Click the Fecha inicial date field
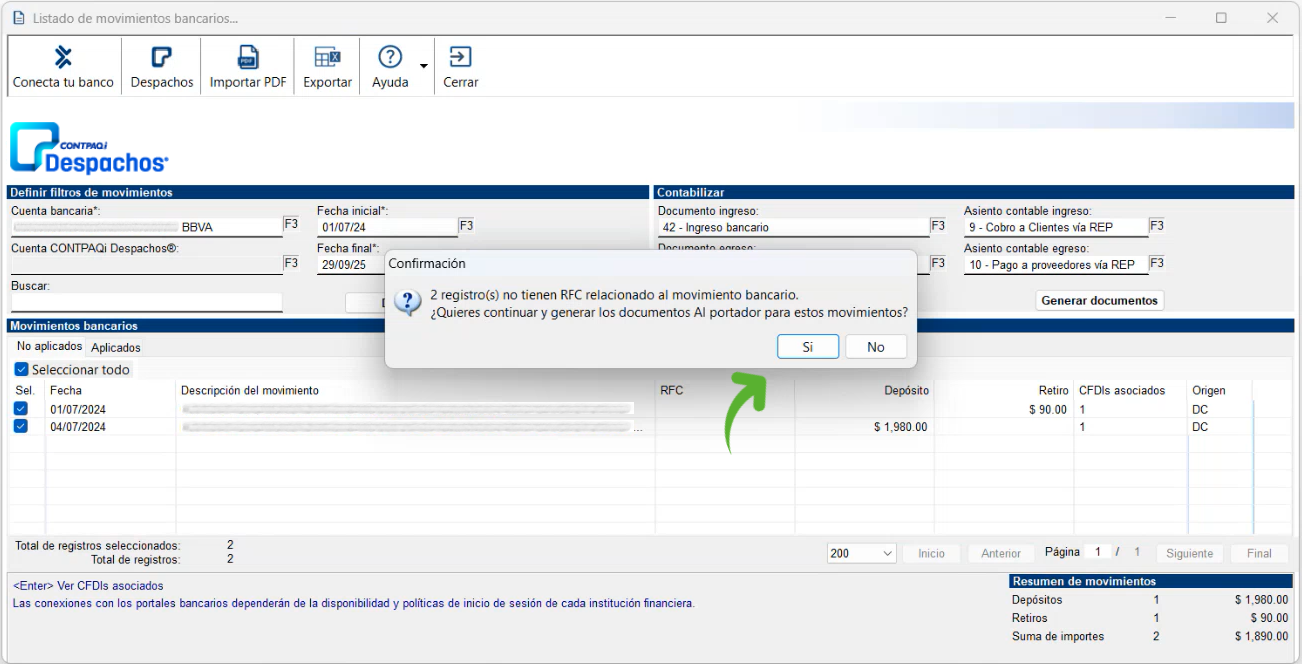1302x664 pixels. tap(386, 227)
